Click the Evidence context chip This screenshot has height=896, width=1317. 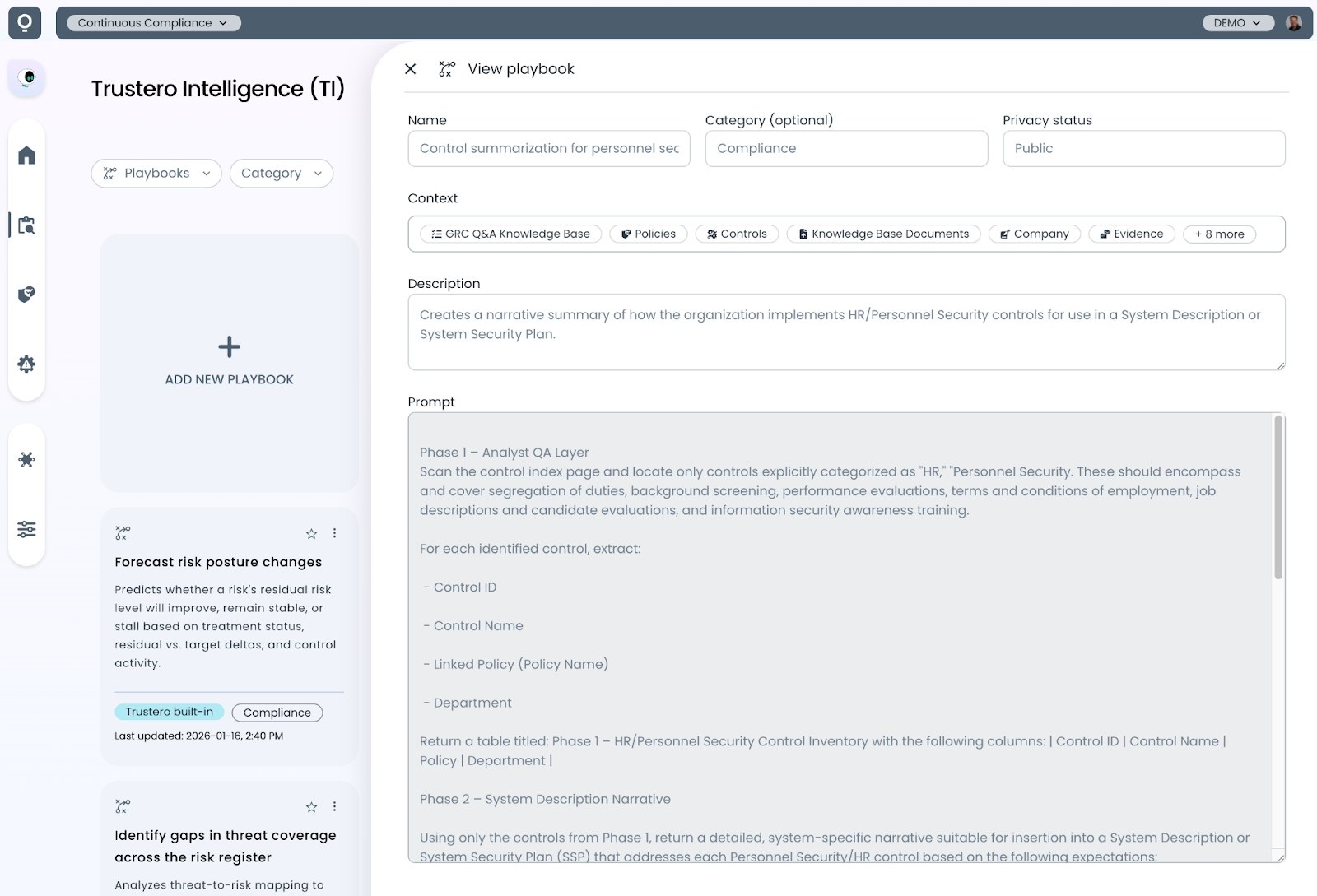click(1132, 234)
